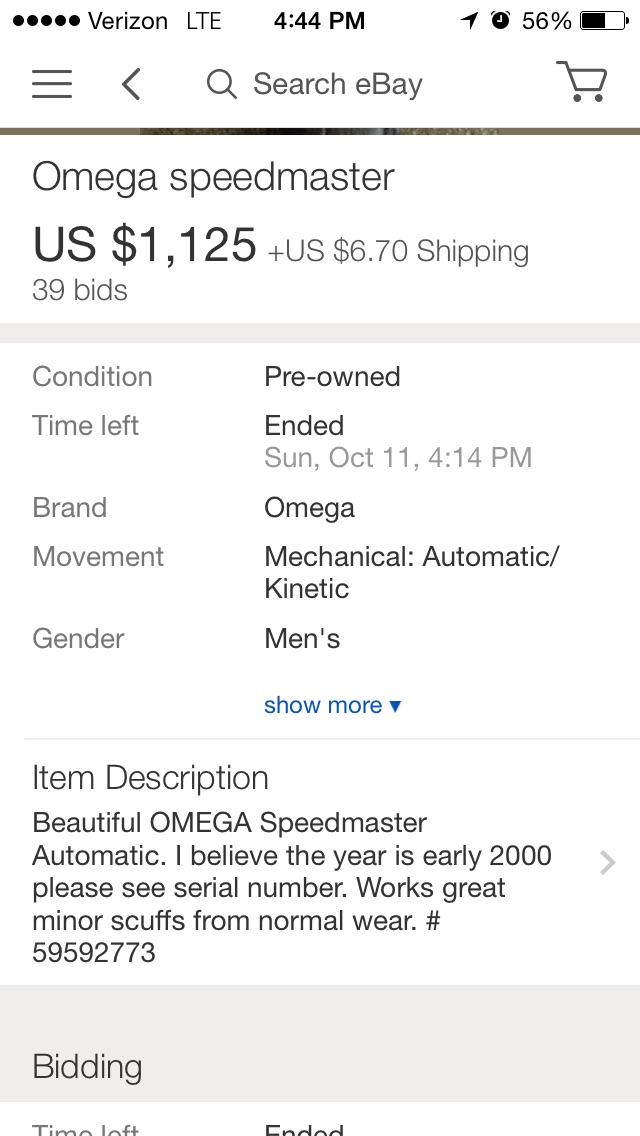Image resolution: width=640 pixels, height=1136 pixels.
Task: Tap the search magnifier icon
Action: [x=221, y=84]
